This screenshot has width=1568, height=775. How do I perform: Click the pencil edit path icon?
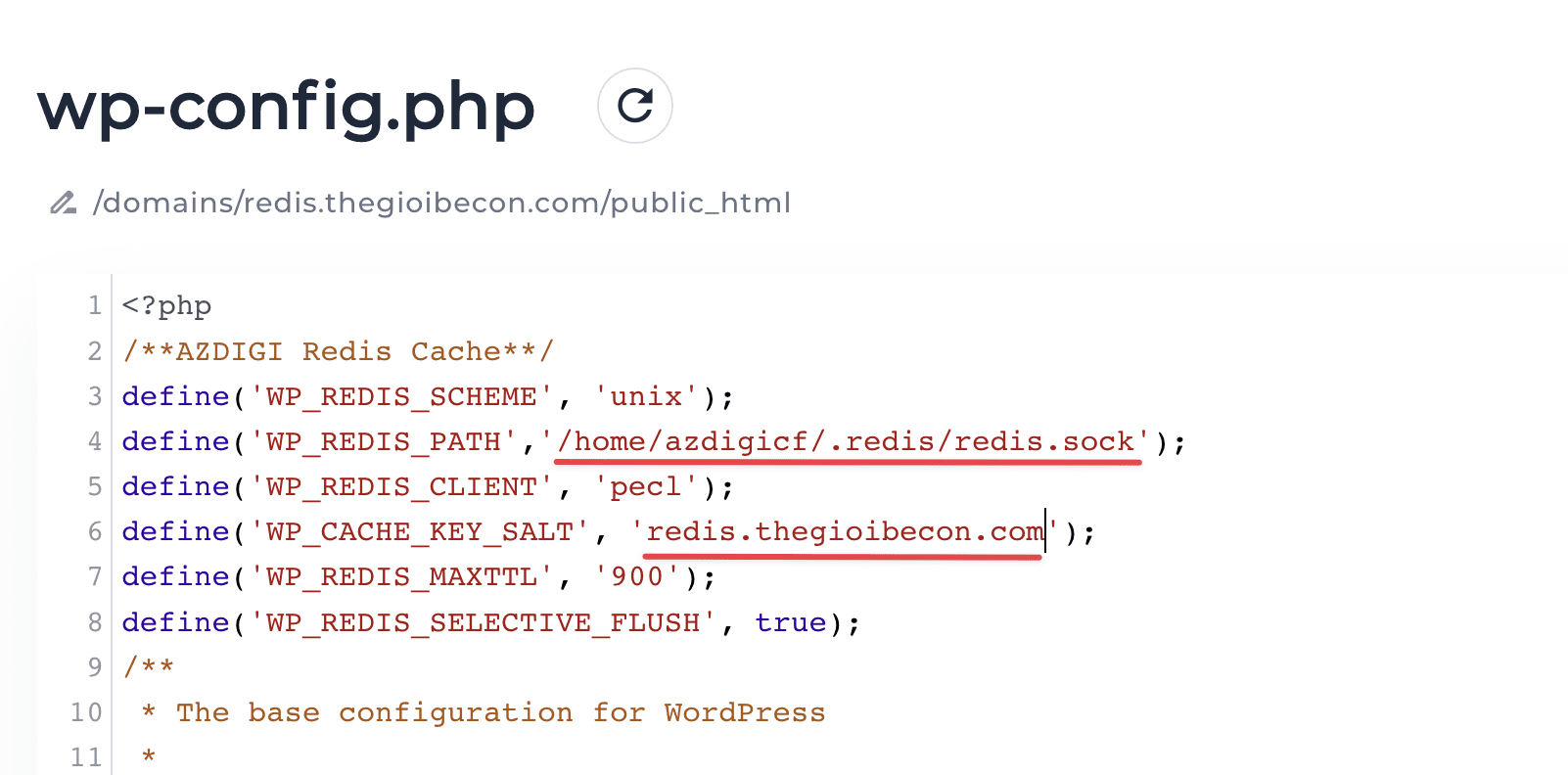[x=64, y=203]
